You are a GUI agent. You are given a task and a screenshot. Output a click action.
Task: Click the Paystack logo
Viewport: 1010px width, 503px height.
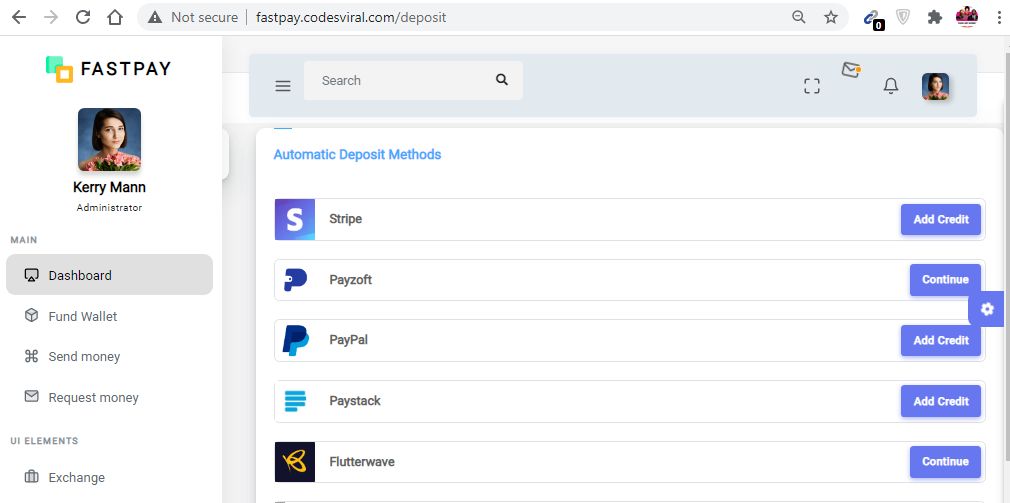(x=295, y=401)
